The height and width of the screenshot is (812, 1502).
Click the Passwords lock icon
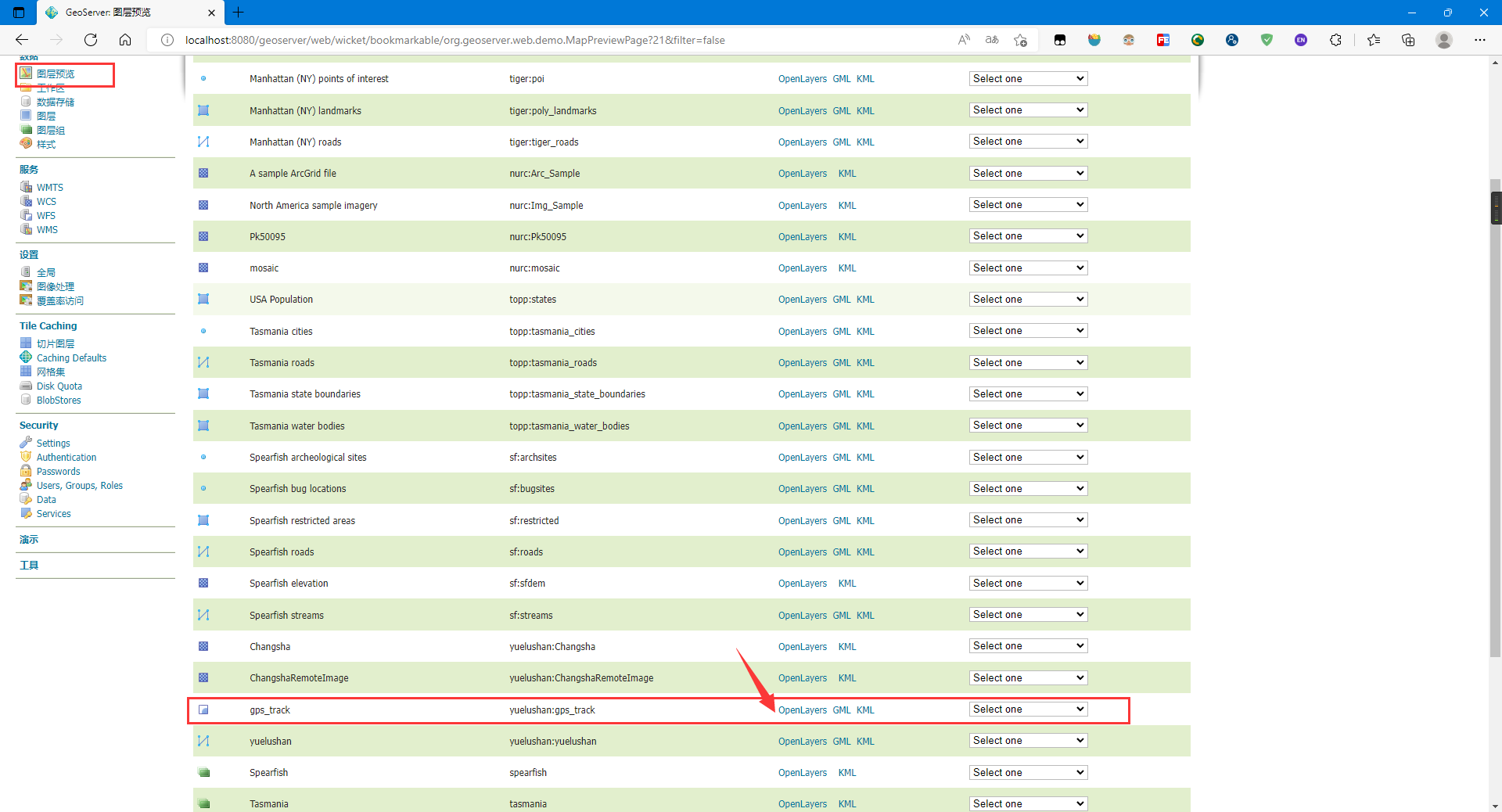point(26,471)
